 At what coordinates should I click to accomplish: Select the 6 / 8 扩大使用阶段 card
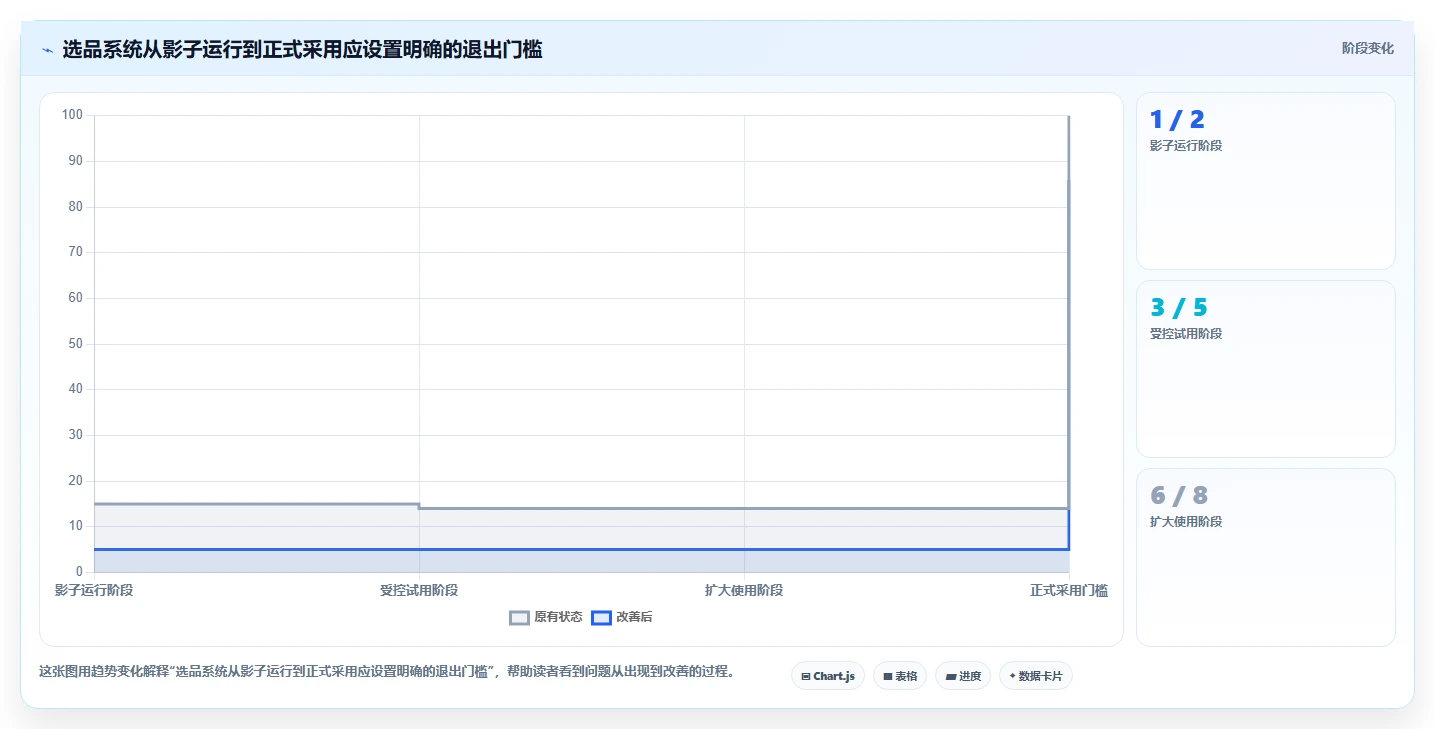click(1265, 557)
